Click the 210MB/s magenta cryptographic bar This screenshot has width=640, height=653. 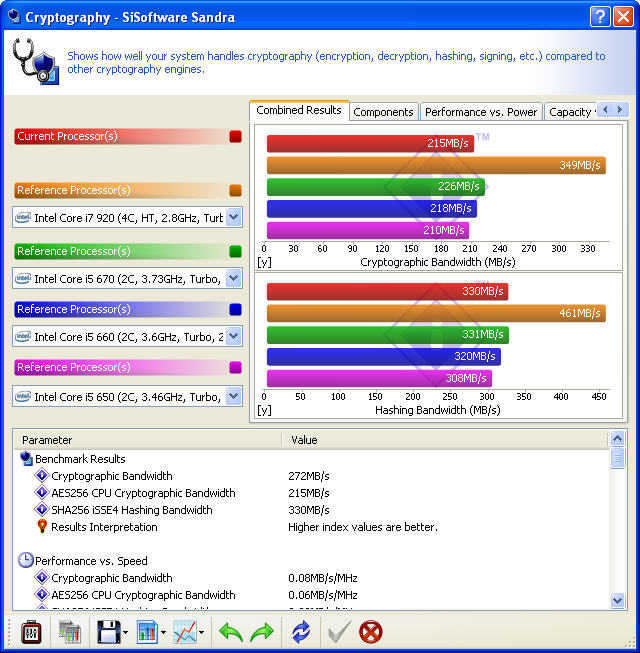tap(368, 230)
